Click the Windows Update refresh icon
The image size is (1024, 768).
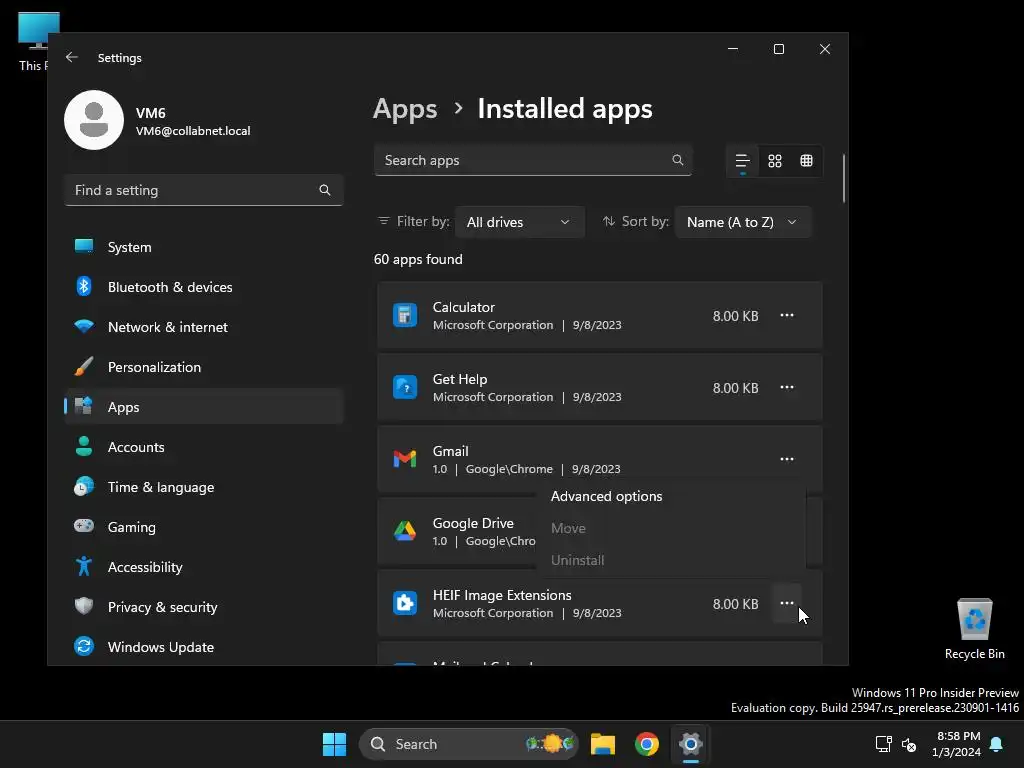coord(84,646)
